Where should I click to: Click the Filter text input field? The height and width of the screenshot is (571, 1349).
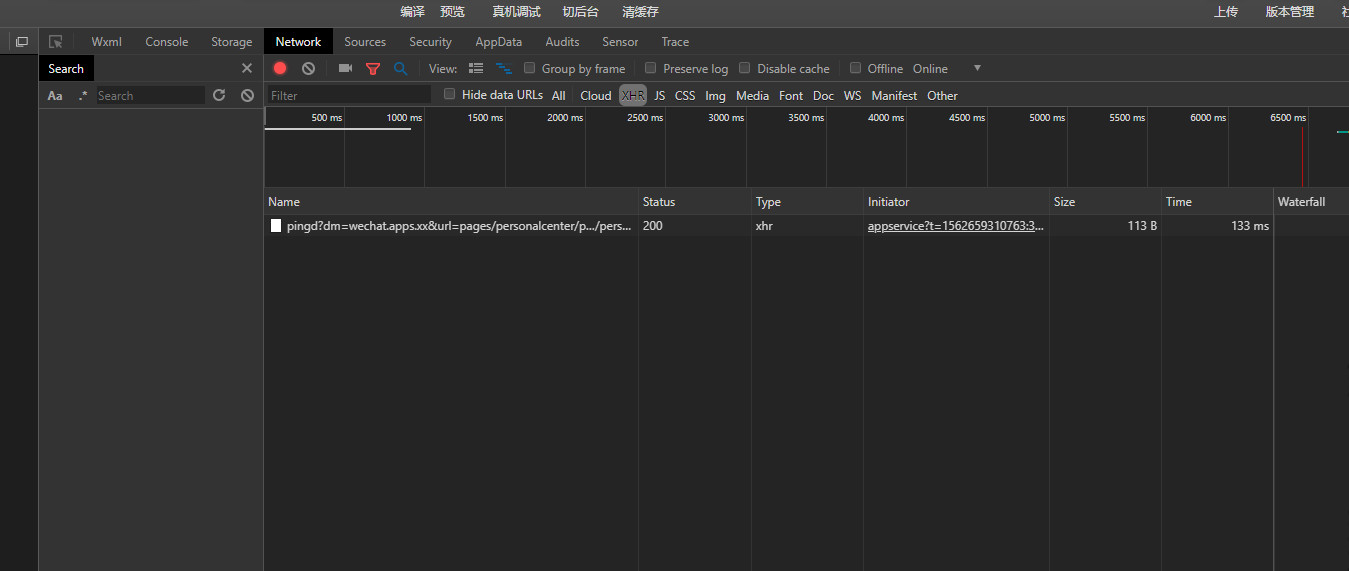350,96
